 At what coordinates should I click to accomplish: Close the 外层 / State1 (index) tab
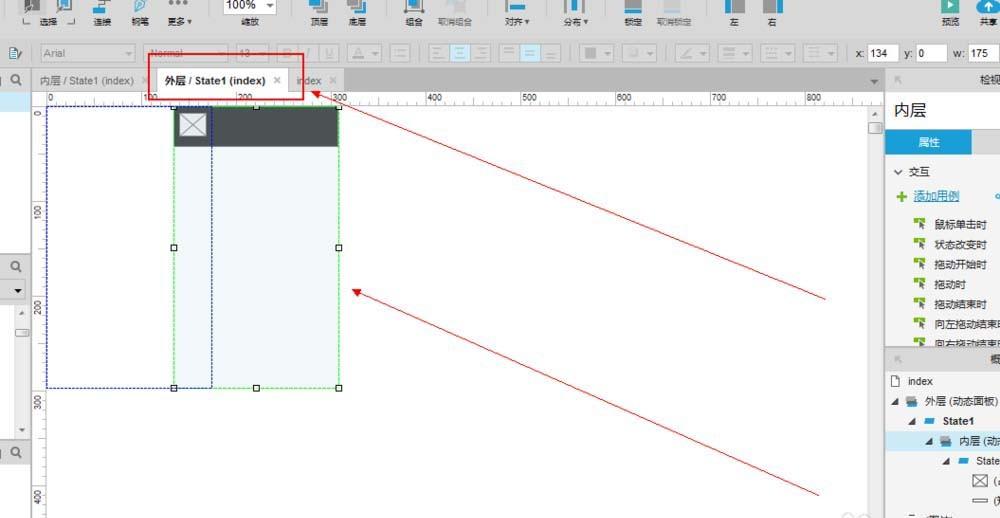coord(277,80)
